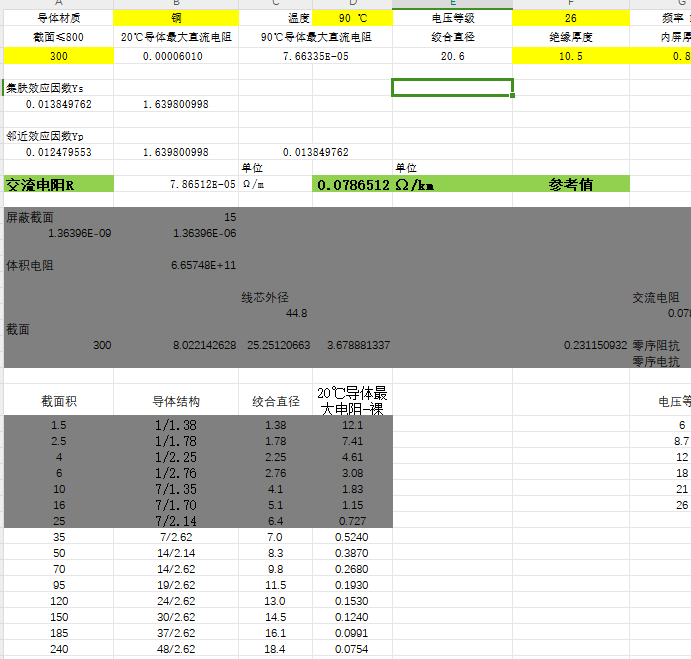Select the column A header
The width and height of the screenshot is (691, 659).
click(x=58, y=4)
